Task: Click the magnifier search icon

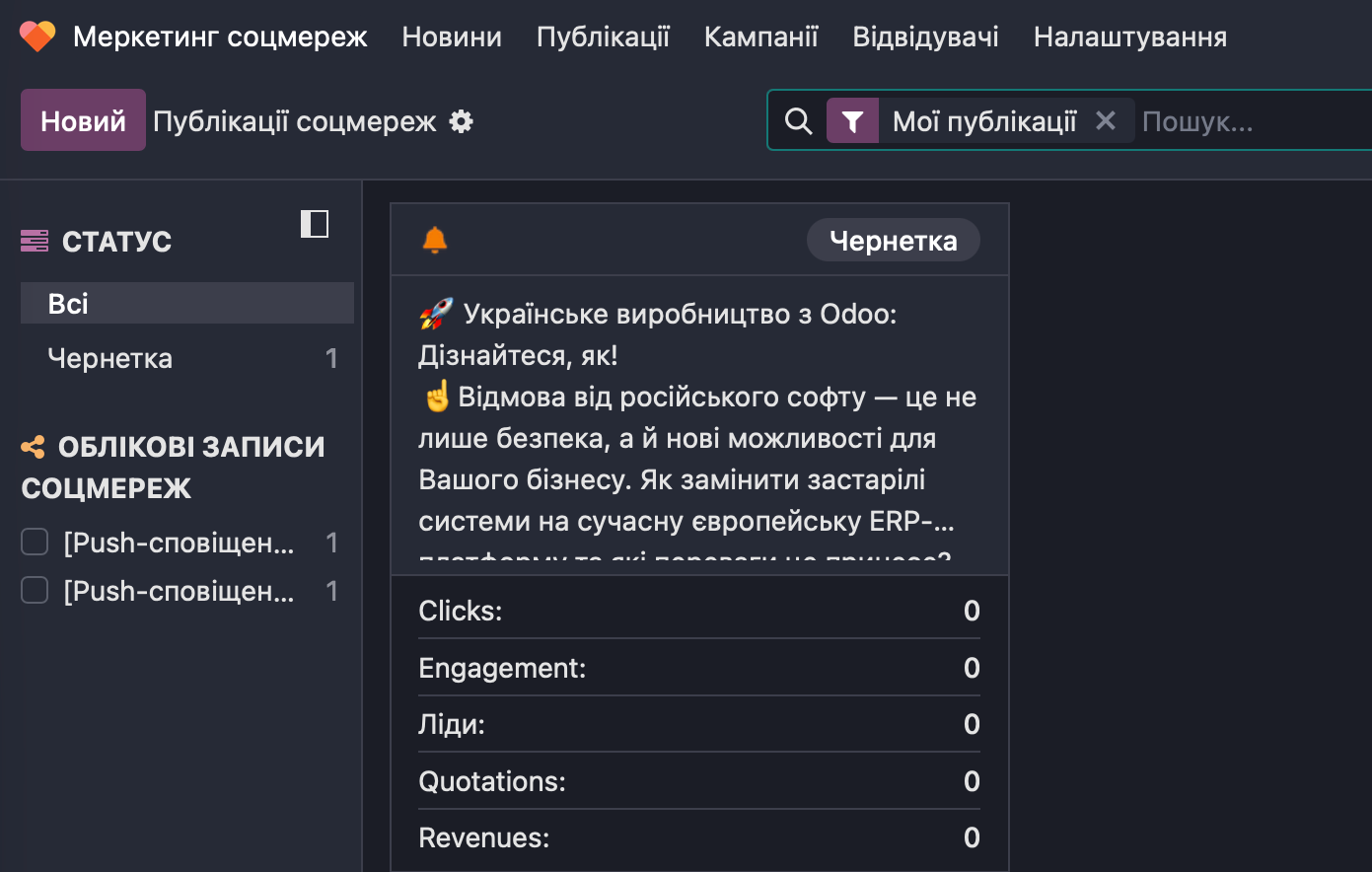Action: tap(798, 121)
